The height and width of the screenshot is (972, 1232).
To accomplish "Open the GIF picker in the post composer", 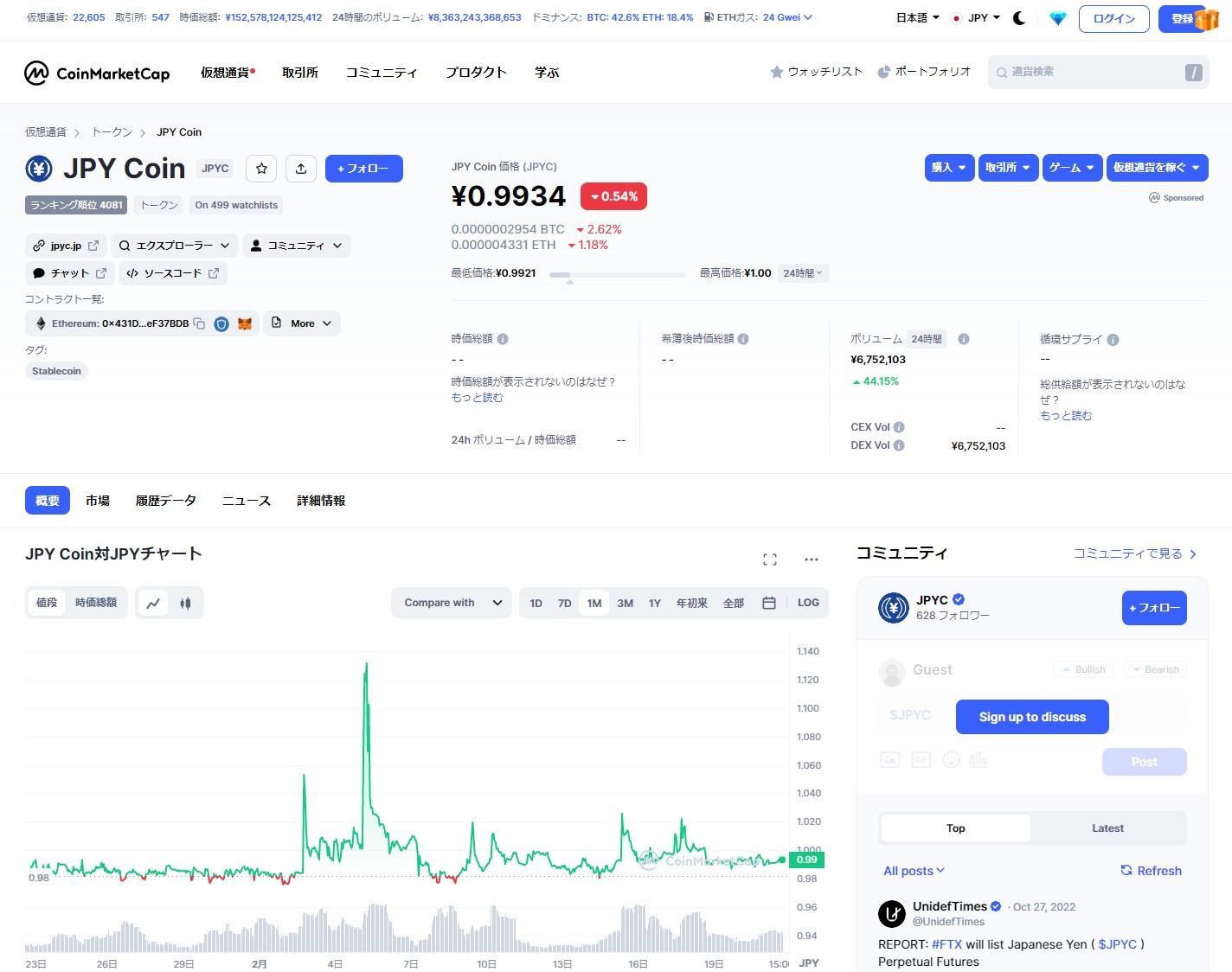I will click(x=920, y=759).
